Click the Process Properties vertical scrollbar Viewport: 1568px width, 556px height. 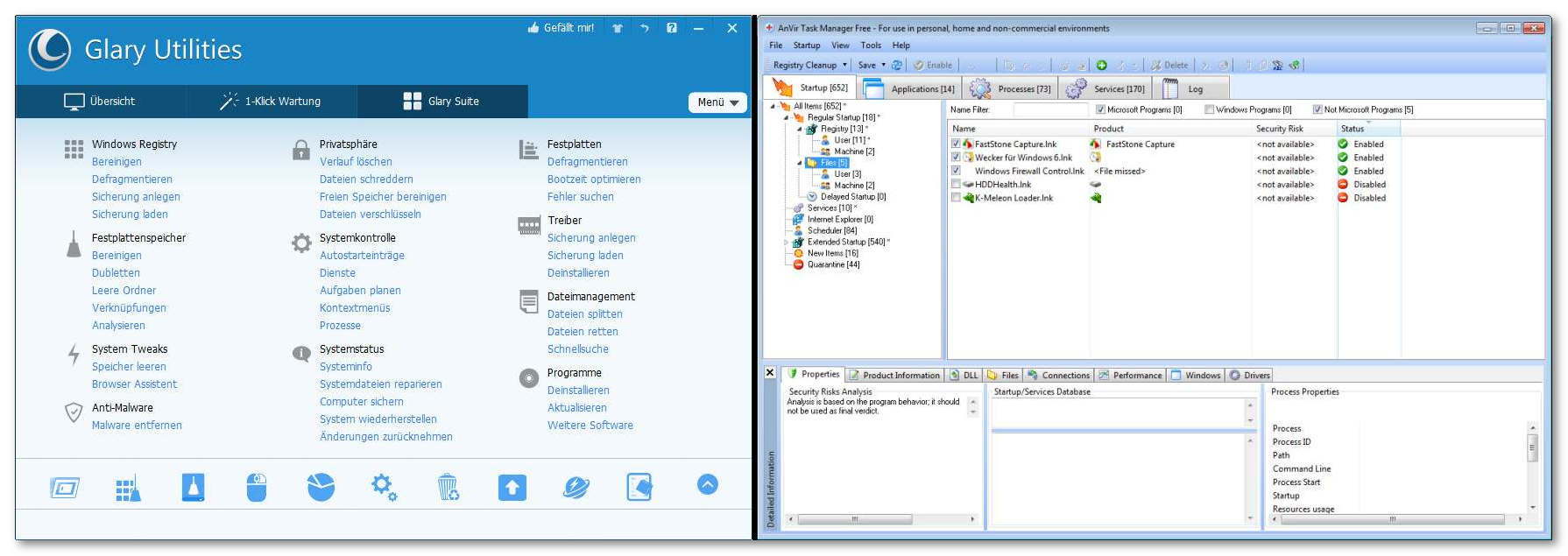(1532, 468)
